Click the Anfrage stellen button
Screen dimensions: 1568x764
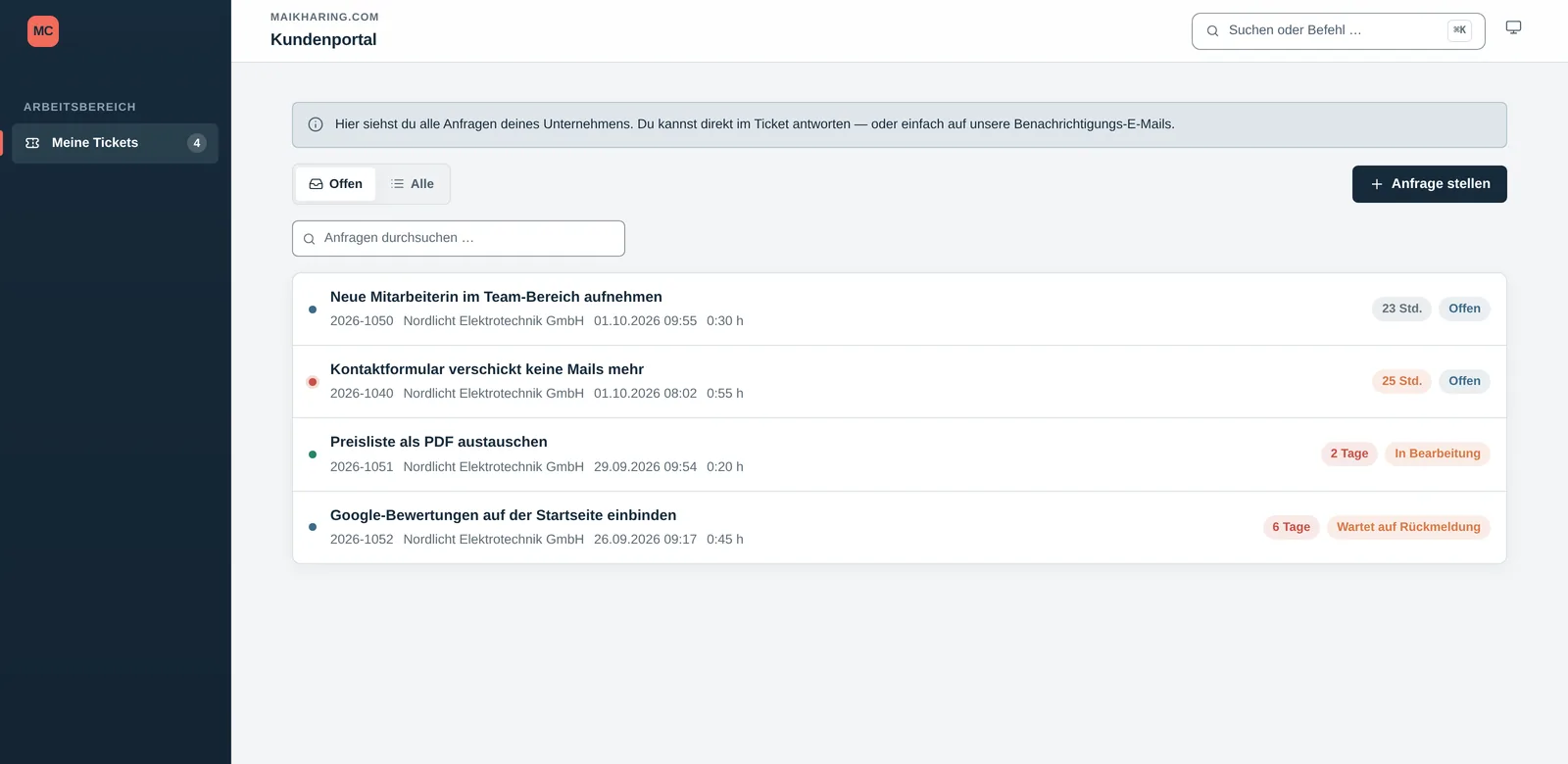click(x=1430, y=184)
